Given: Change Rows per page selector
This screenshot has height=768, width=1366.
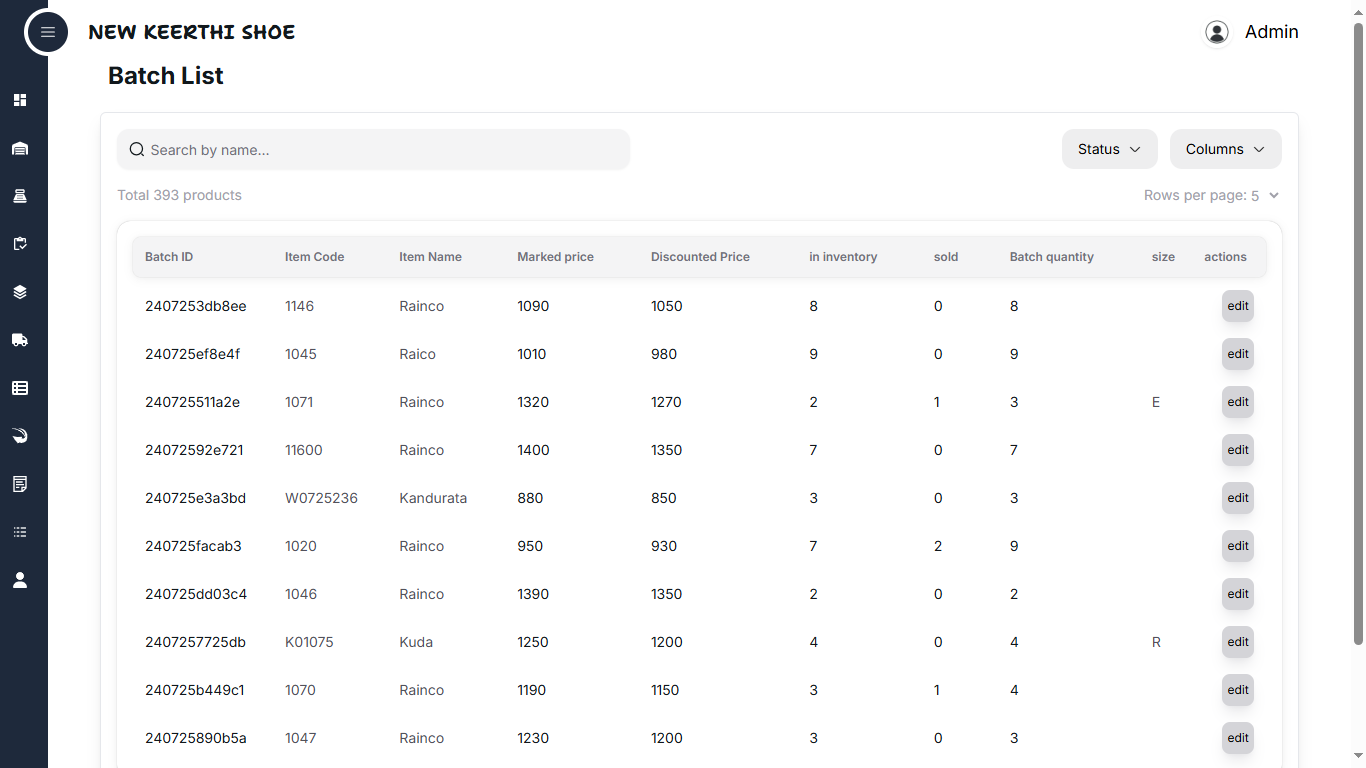Looking at the screenshot, I should (x=1265, y=196).
